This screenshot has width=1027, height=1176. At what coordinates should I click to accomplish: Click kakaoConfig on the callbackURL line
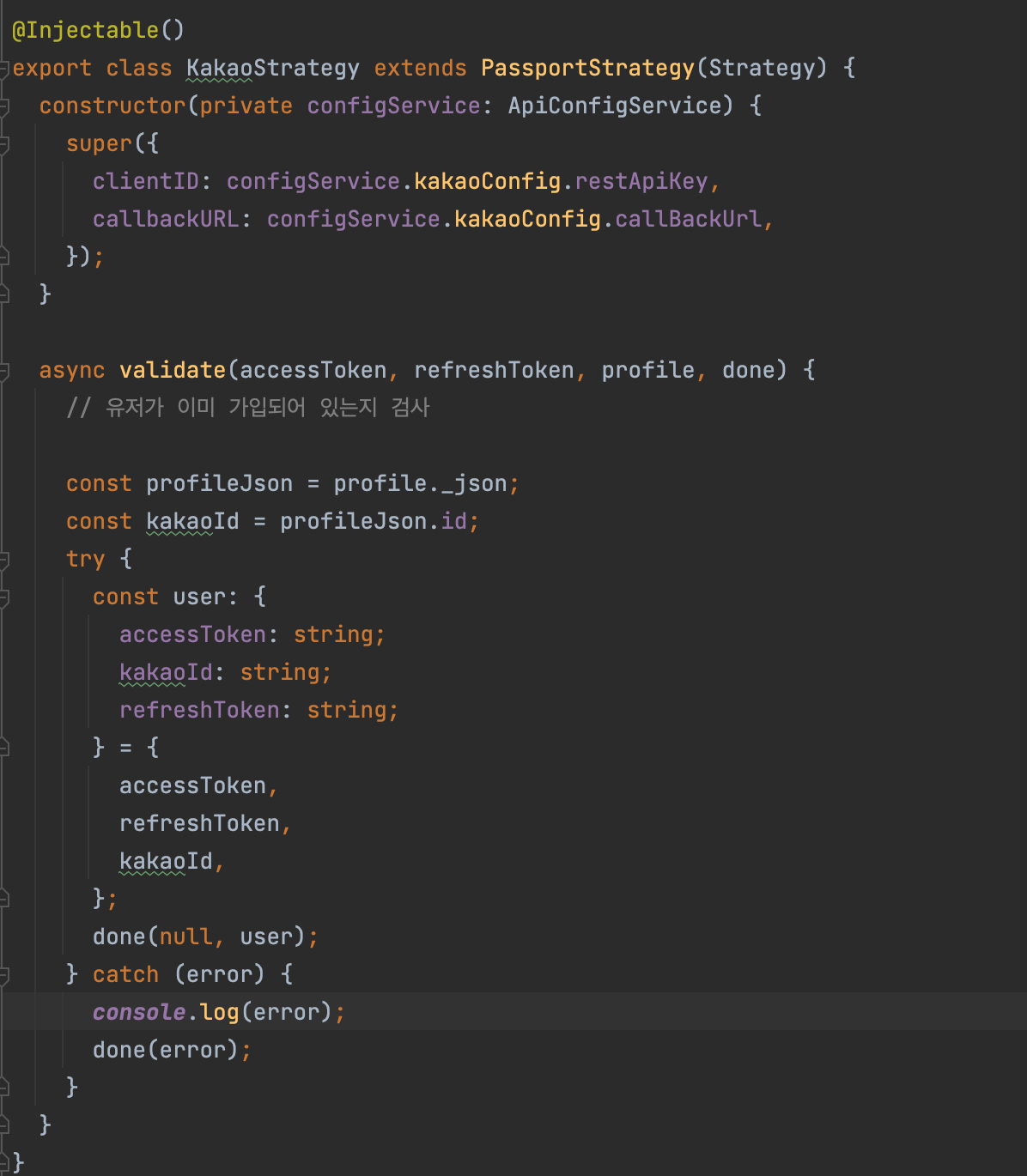(527, 219)
